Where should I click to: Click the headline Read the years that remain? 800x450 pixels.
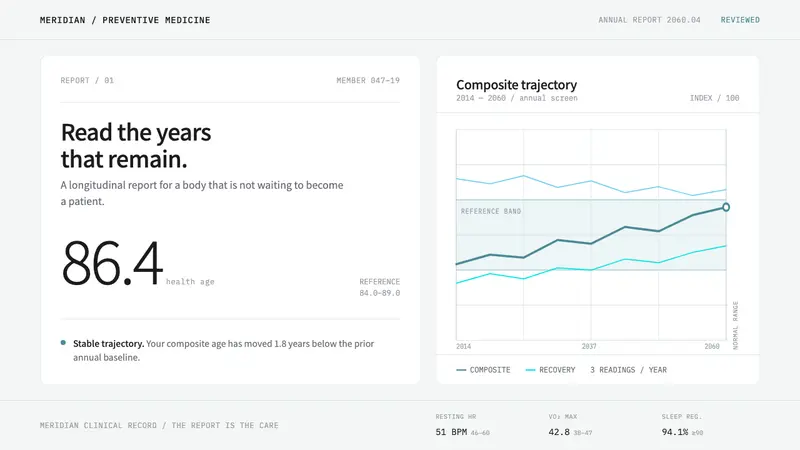tap(136, 146)
